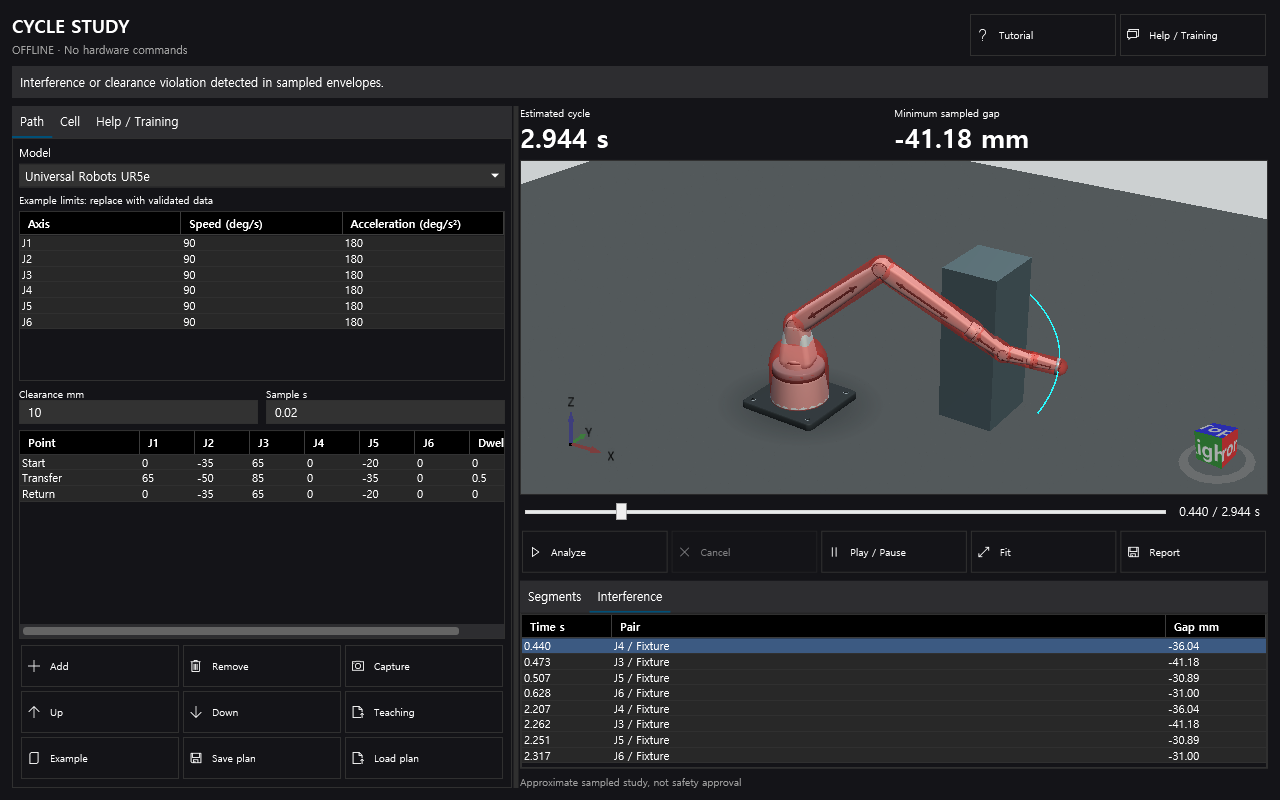Switch to the Cell tab
1280x800 pixels.
[70, 122]
